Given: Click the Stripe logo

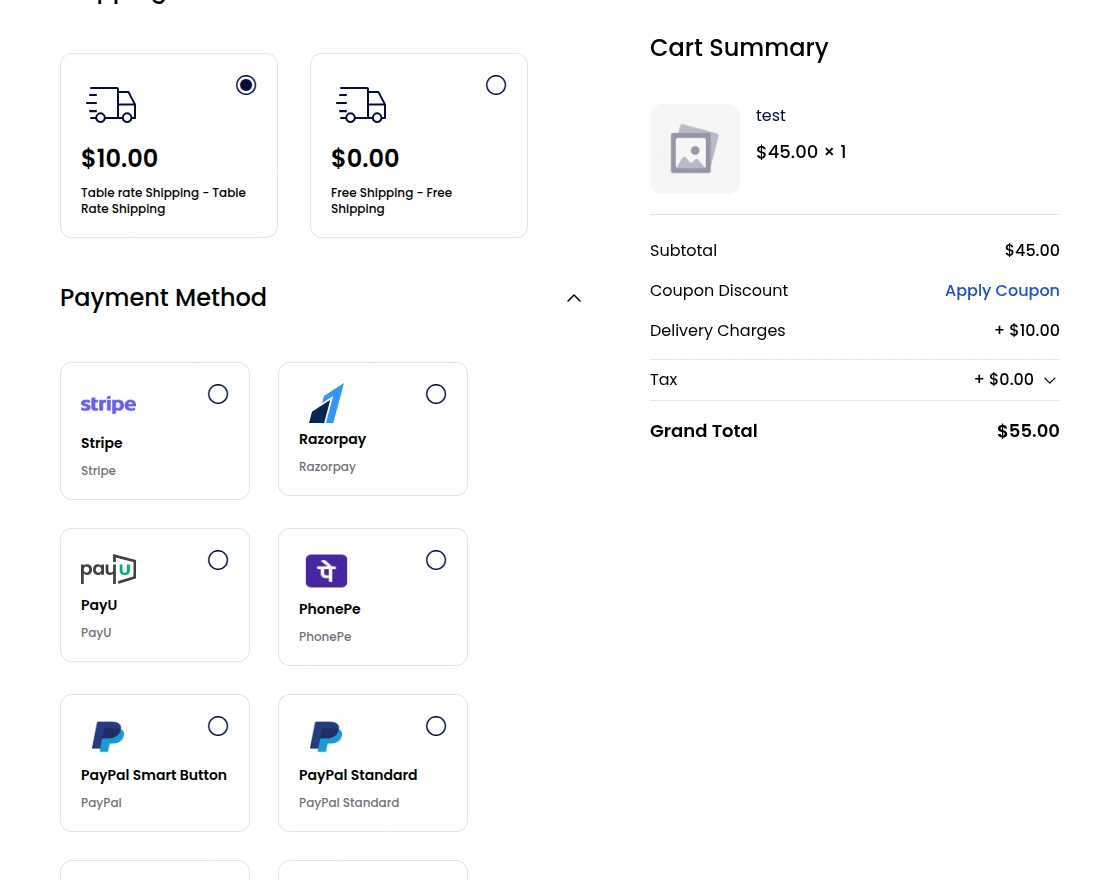Looking at the screenshot, I should coord(108,404).
